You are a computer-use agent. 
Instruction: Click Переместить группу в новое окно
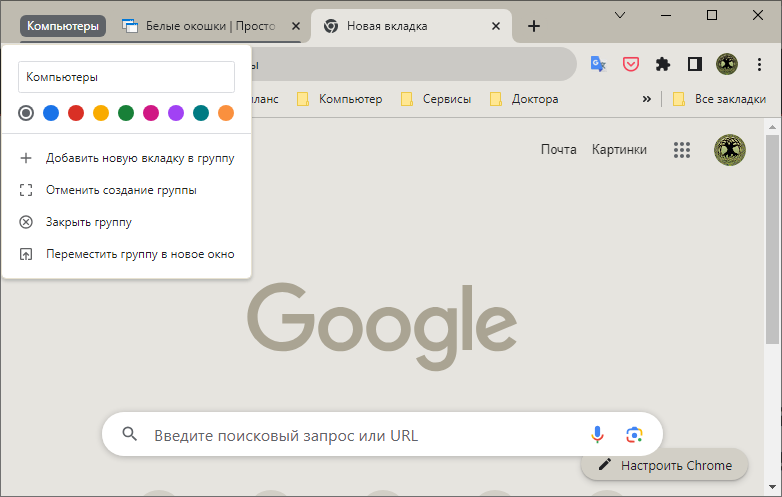pyautogui.click(x=126, y=254)
